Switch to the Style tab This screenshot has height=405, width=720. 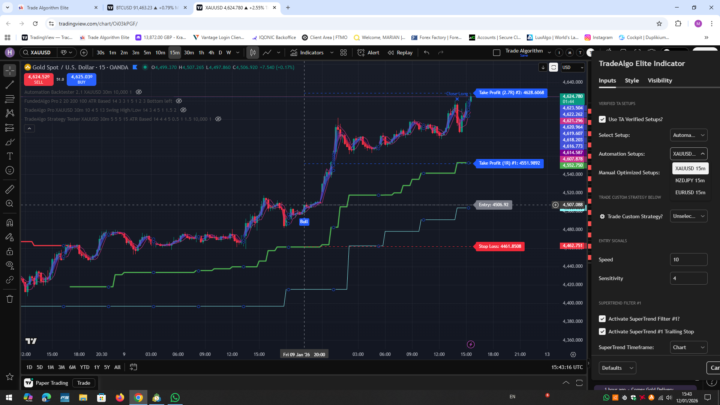pyautogui.click(x=631, y=81)
